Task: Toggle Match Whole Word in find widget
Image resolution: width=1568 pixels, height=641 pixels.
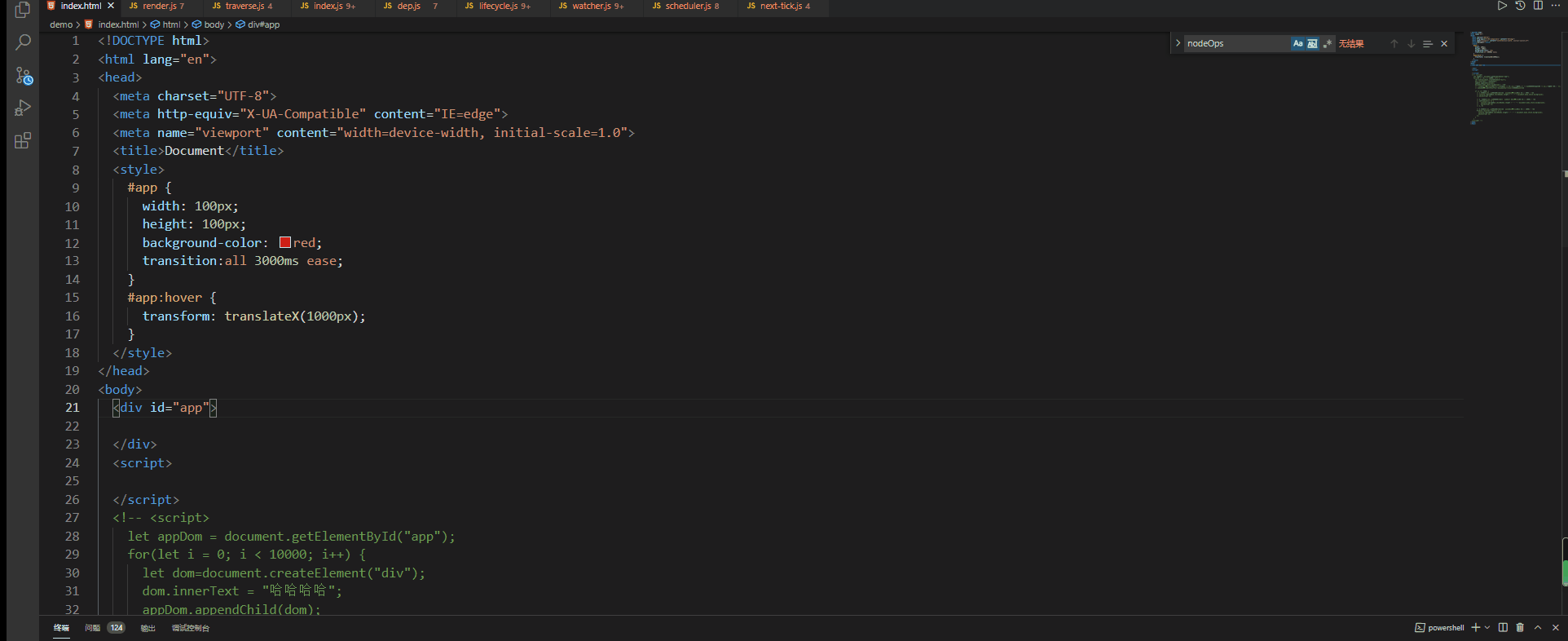Action: click(x=1312, y=44)
